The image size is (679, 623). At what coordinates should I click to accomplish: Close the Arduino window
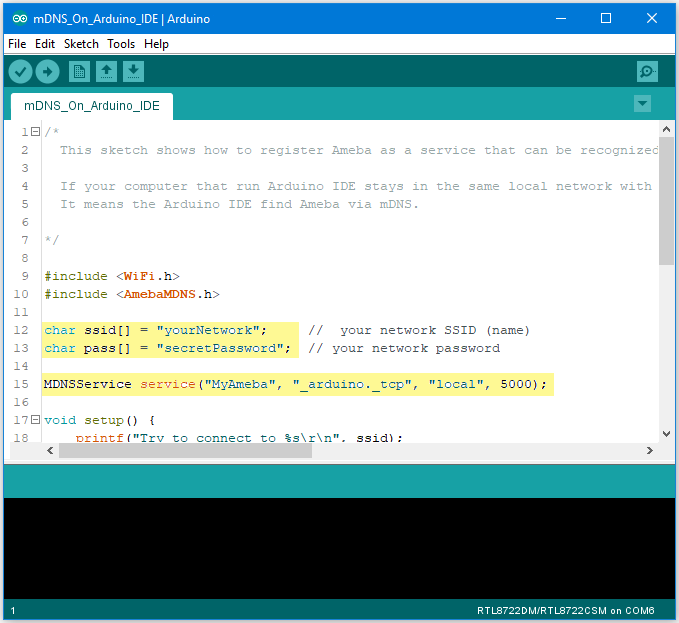pos(652,19)
